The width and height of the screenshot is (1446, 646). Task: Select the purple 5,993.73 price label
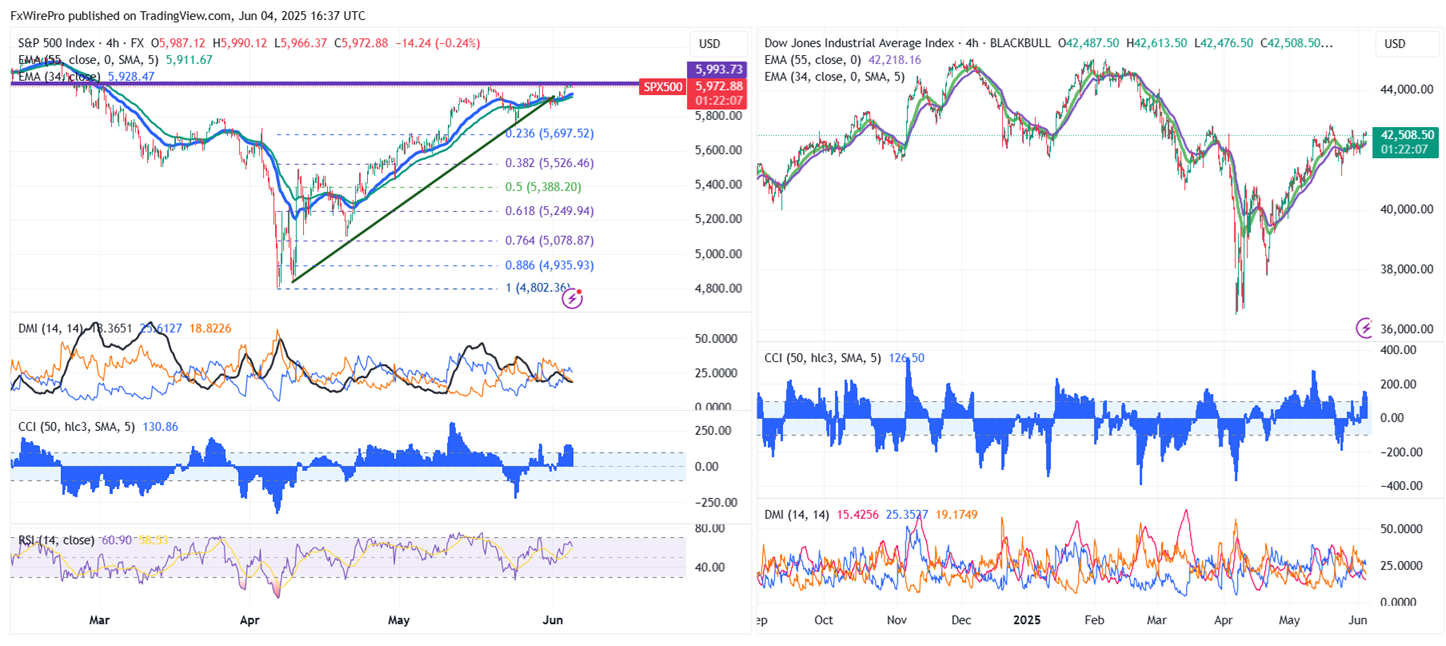[716, 69]
